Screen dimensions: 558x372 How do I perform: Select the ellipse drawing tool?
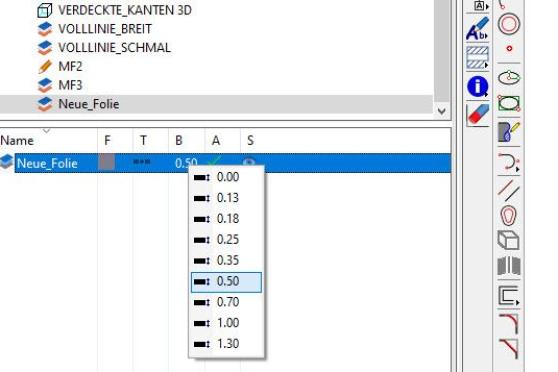tap(509, 78)
